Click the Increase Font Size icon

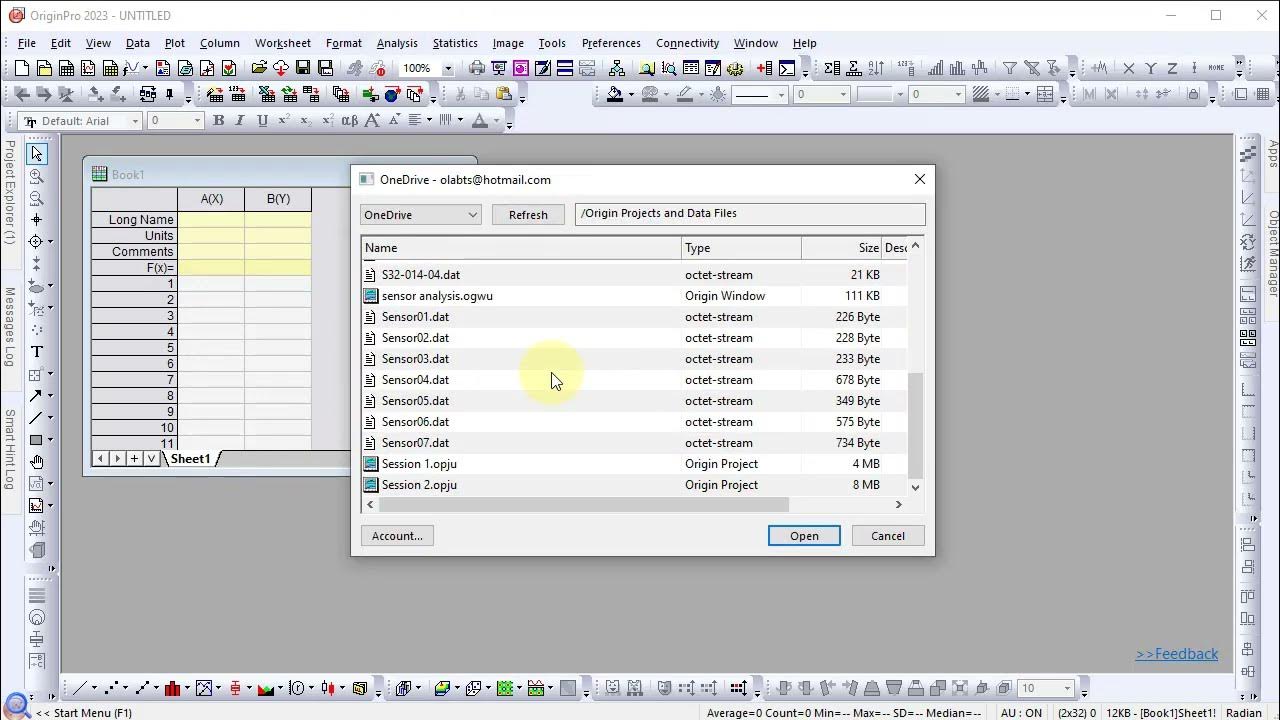click(372, 121)
